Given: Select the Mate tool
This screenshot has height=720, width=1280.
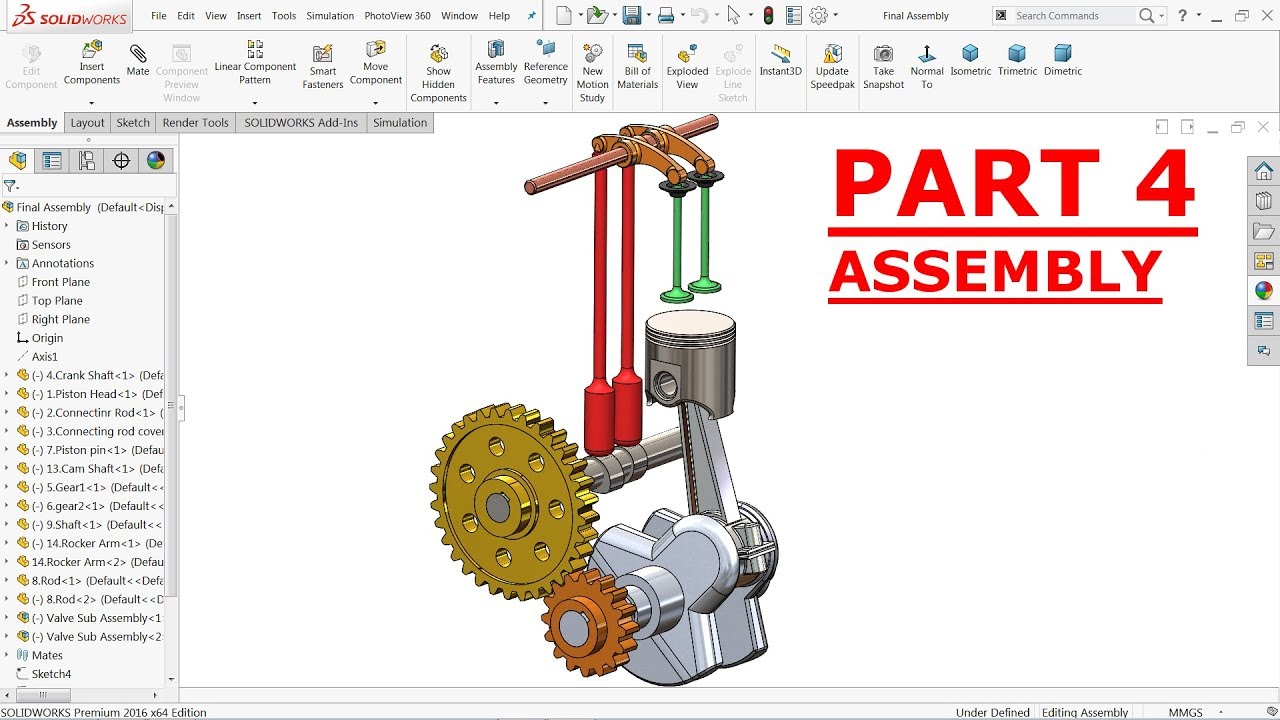Looking at the screenshot, I should tap(138, 60).
